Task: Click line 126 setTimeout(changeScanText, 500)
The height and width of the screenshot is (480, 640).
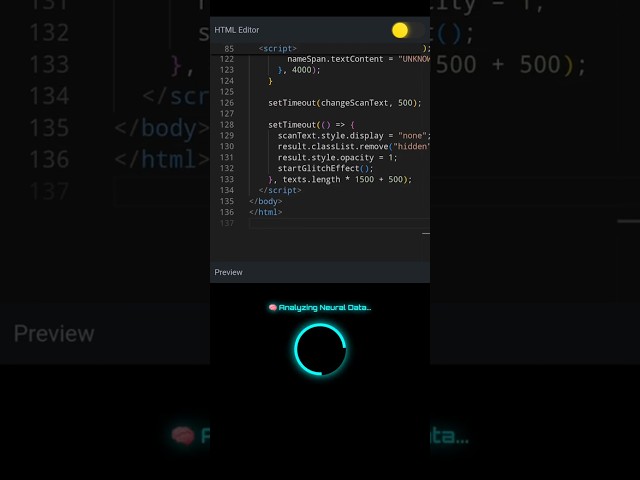Action: point(344,103)
